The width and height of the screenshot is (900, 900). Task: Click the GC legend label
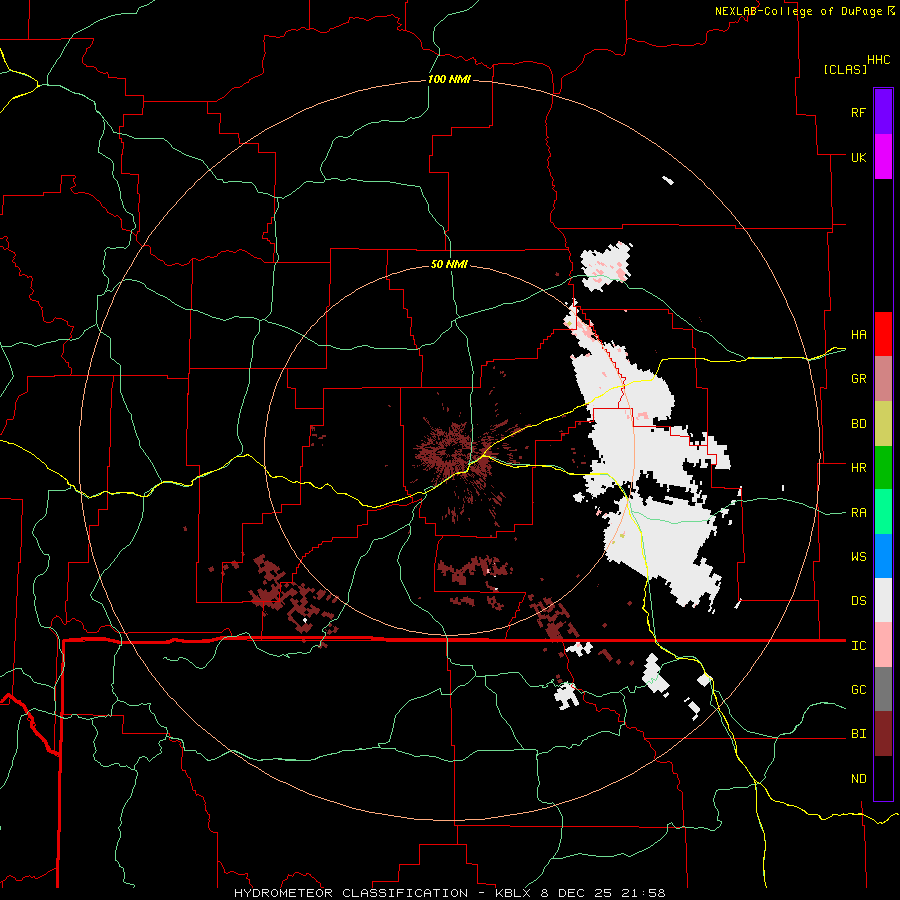click(x=858, y=689)
